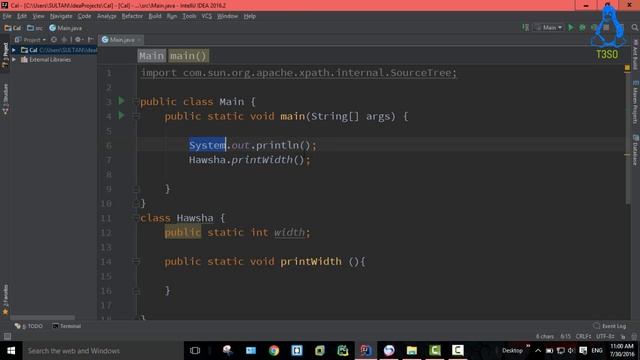Open the TODO tool window

(x=29, y=326)
